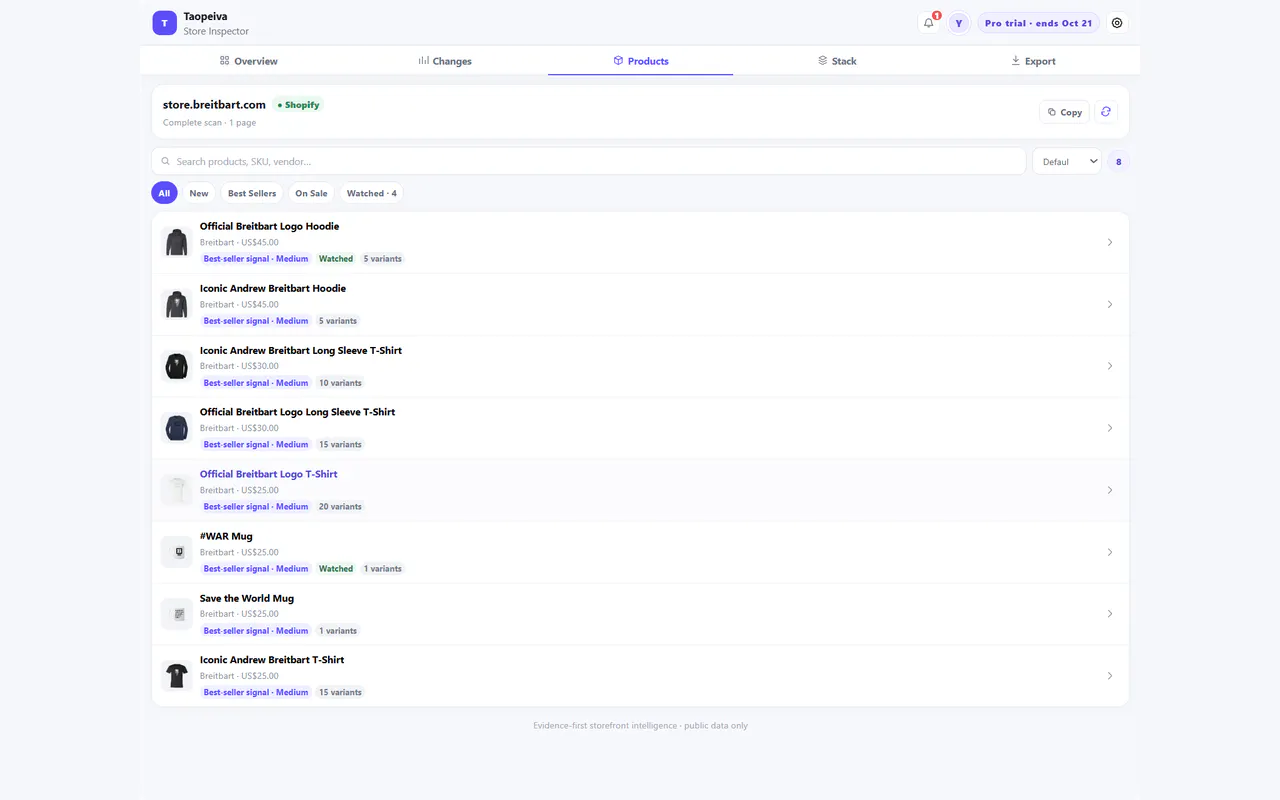Expand Iconic Andrew Breitbart Long Sleeve chevron
The image size is (1280, 800).
[1109, 366]
